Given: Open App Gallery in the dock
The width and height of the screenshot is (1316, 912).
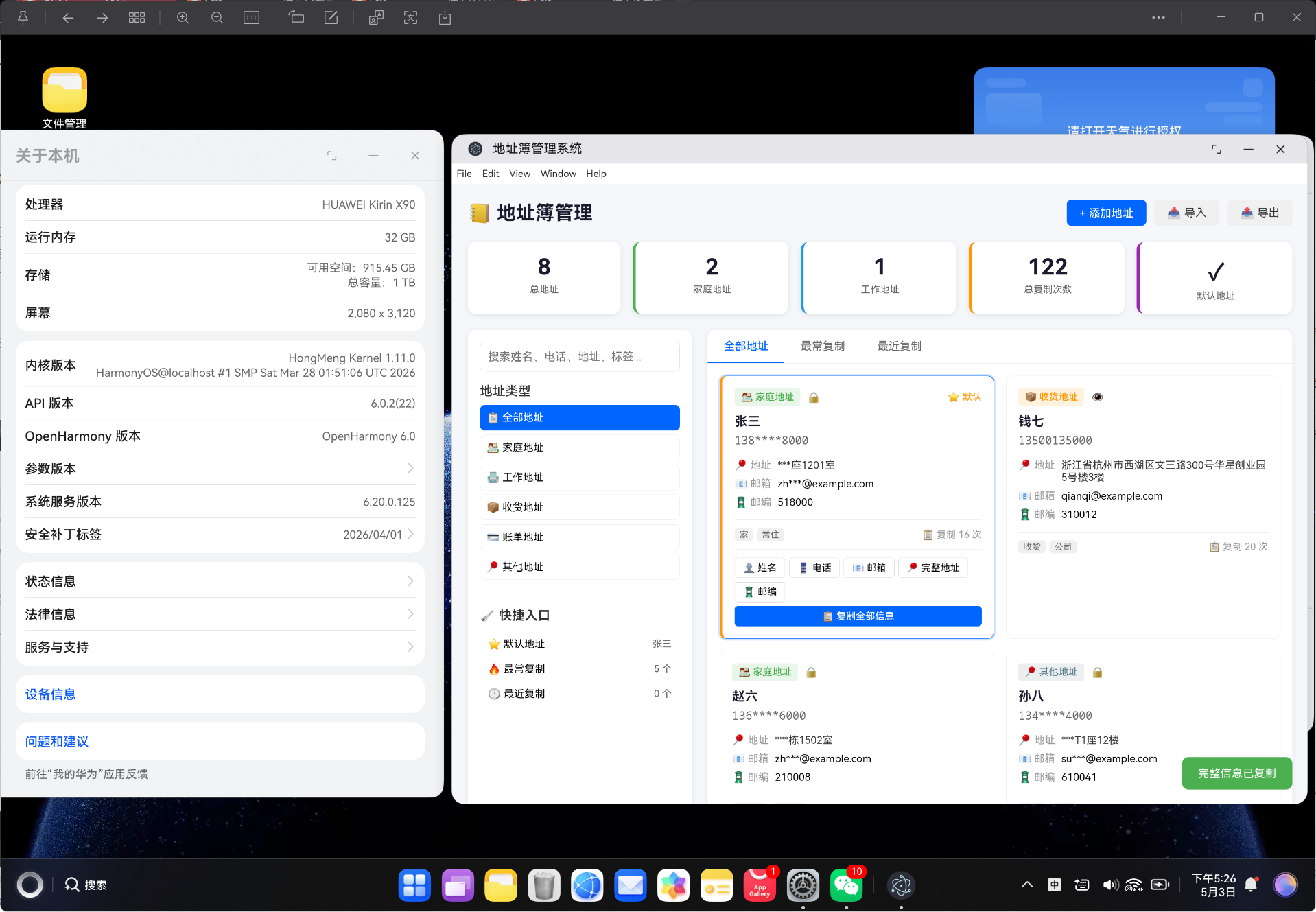Looking at the screenshot, I should pos(760,885).
